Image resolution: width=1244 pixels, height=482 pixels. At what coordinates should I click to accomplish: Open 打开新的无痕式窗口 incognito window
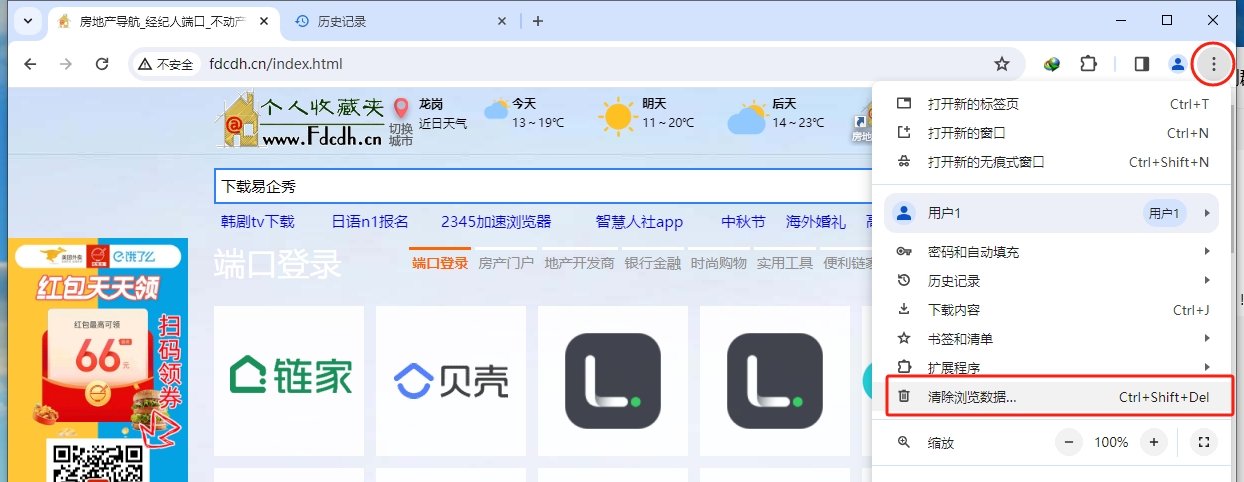coord(1053,162)
